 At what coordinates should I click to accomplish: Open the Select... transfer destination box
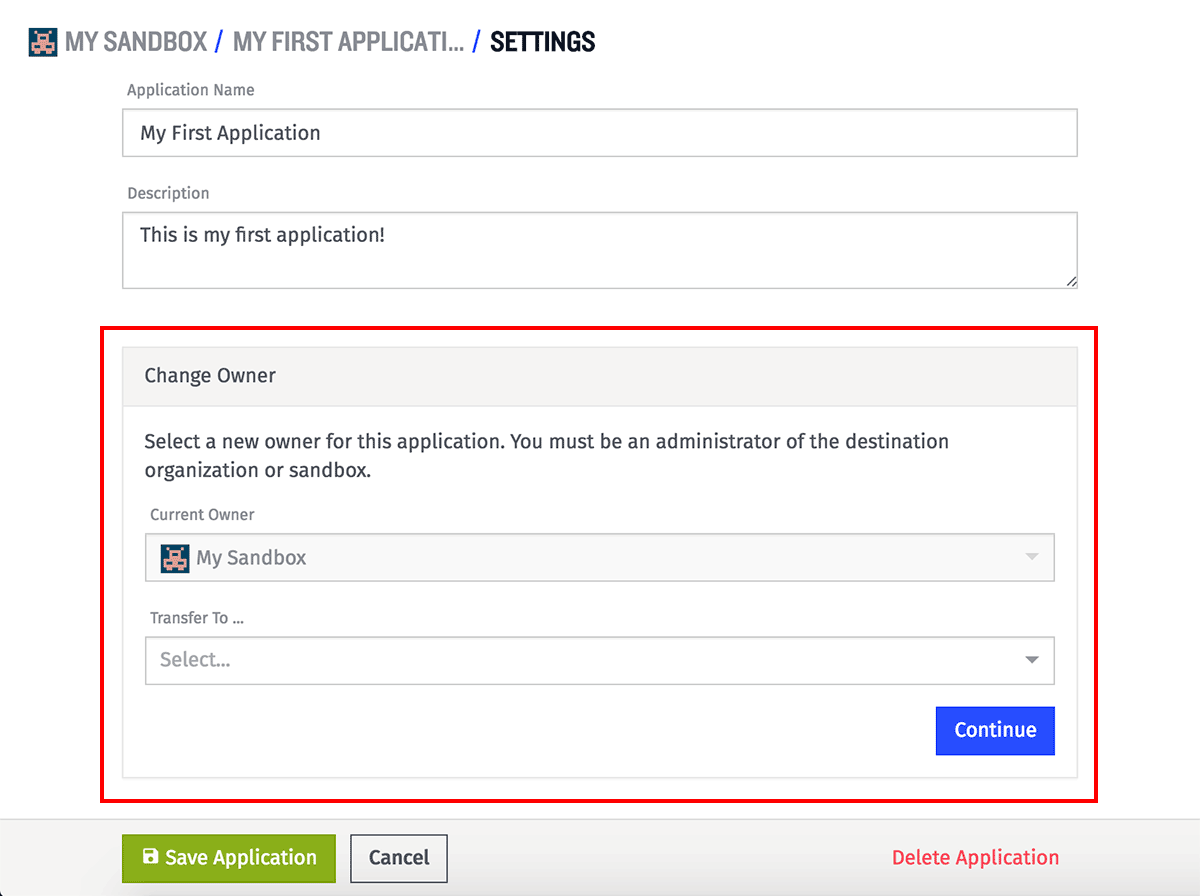point(600,660)
